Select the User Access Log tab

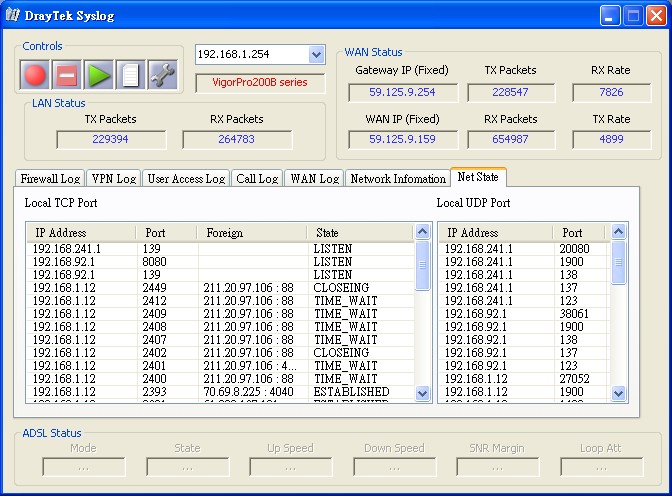click(185, 179)
